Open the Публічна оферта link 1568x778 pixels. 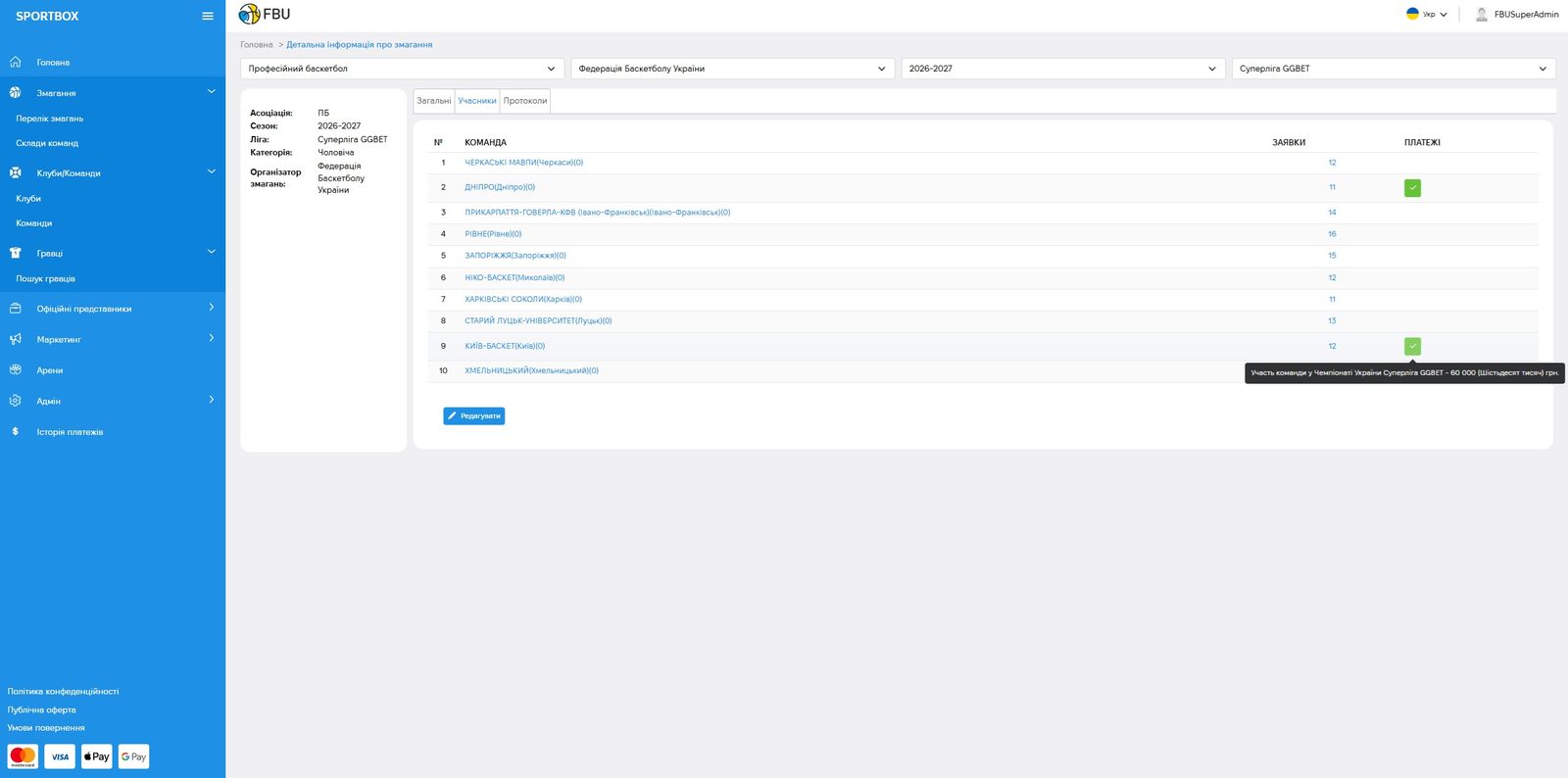41,710
